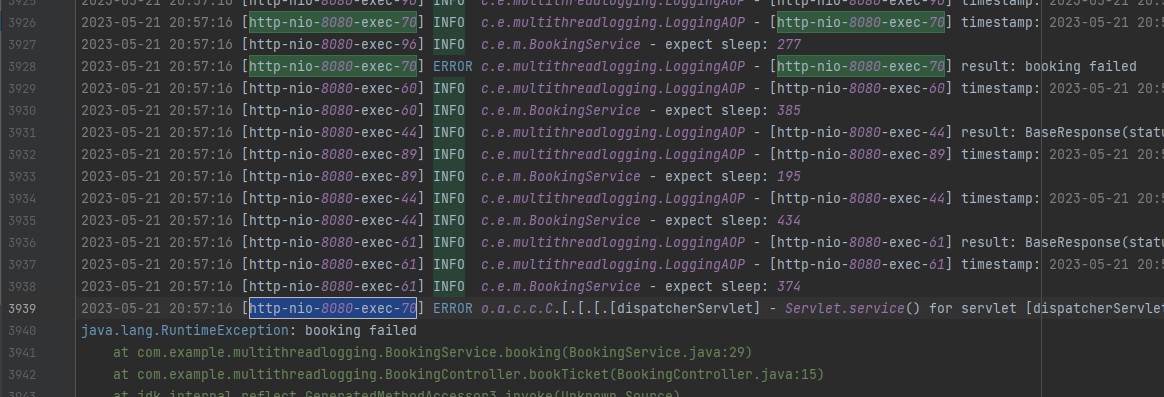Click first thread name exec-60 on line 3929
Screen dimensions: 1164x397
coord(333,88)
